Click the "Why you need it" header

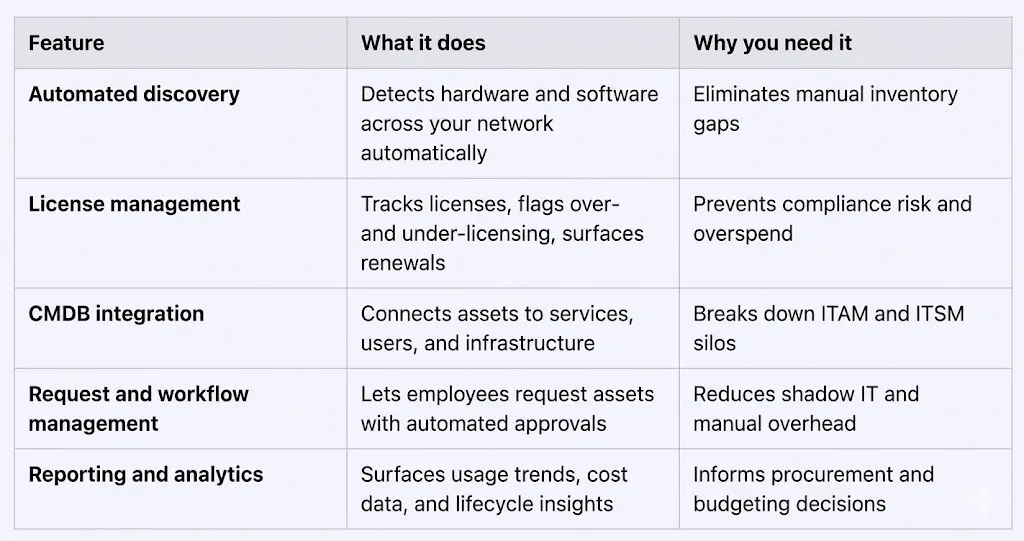point(772,43)
